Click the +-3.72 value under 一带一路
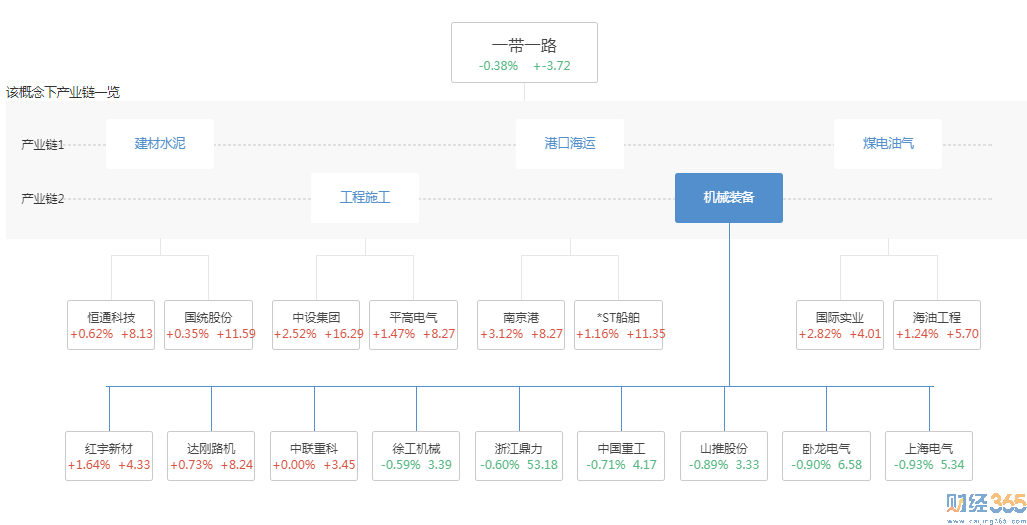This screenshot has height=525, width=1027. (x=551, y=65)
